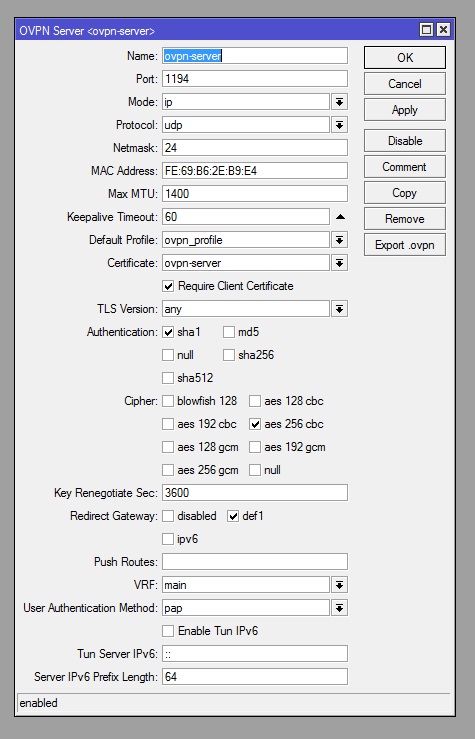Open the VRF dropdown

[x=339, y=585]
